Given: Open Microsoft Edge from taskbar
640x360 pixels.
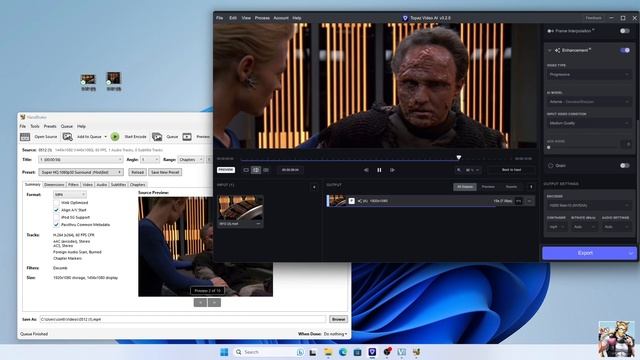Looking at the screenshot, I should (x=342, y=352).
